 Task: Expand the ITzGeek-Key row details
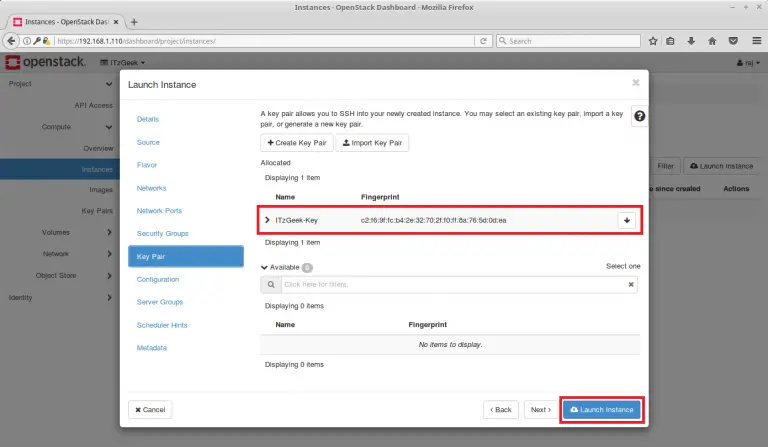(267, 220)
